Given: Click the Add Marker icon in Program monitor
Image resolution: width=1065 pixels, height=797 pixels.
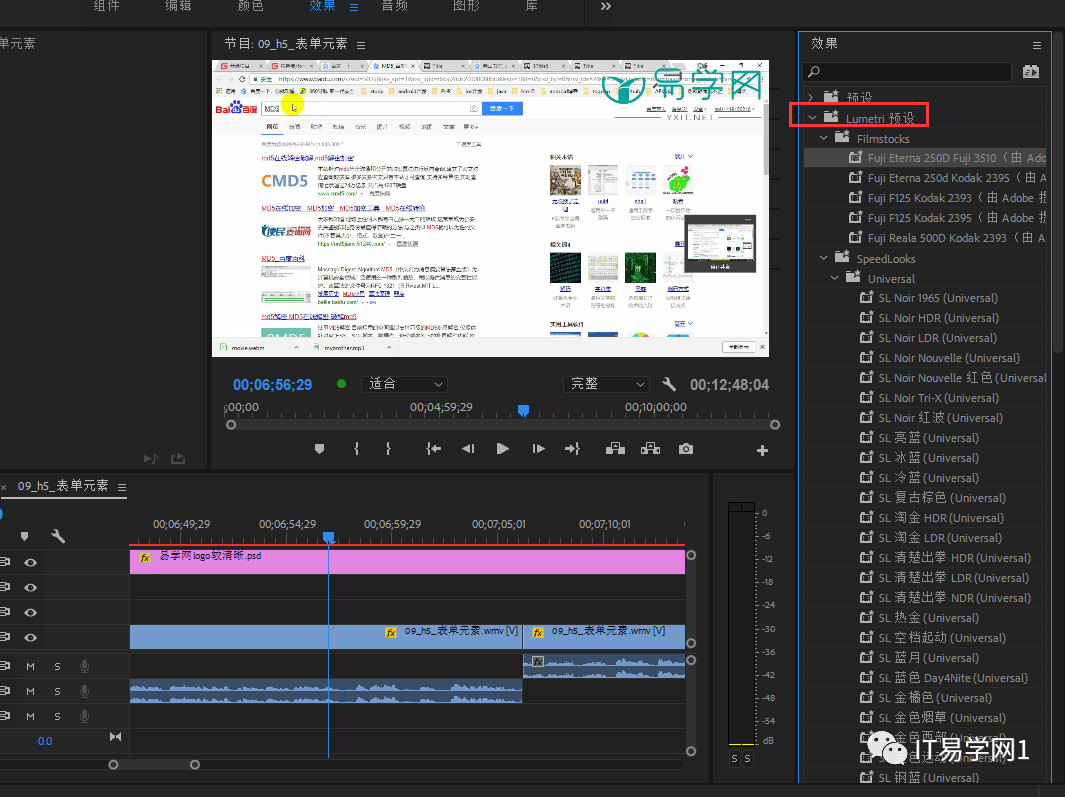Looking at the screenshot, I should [320, 449].
